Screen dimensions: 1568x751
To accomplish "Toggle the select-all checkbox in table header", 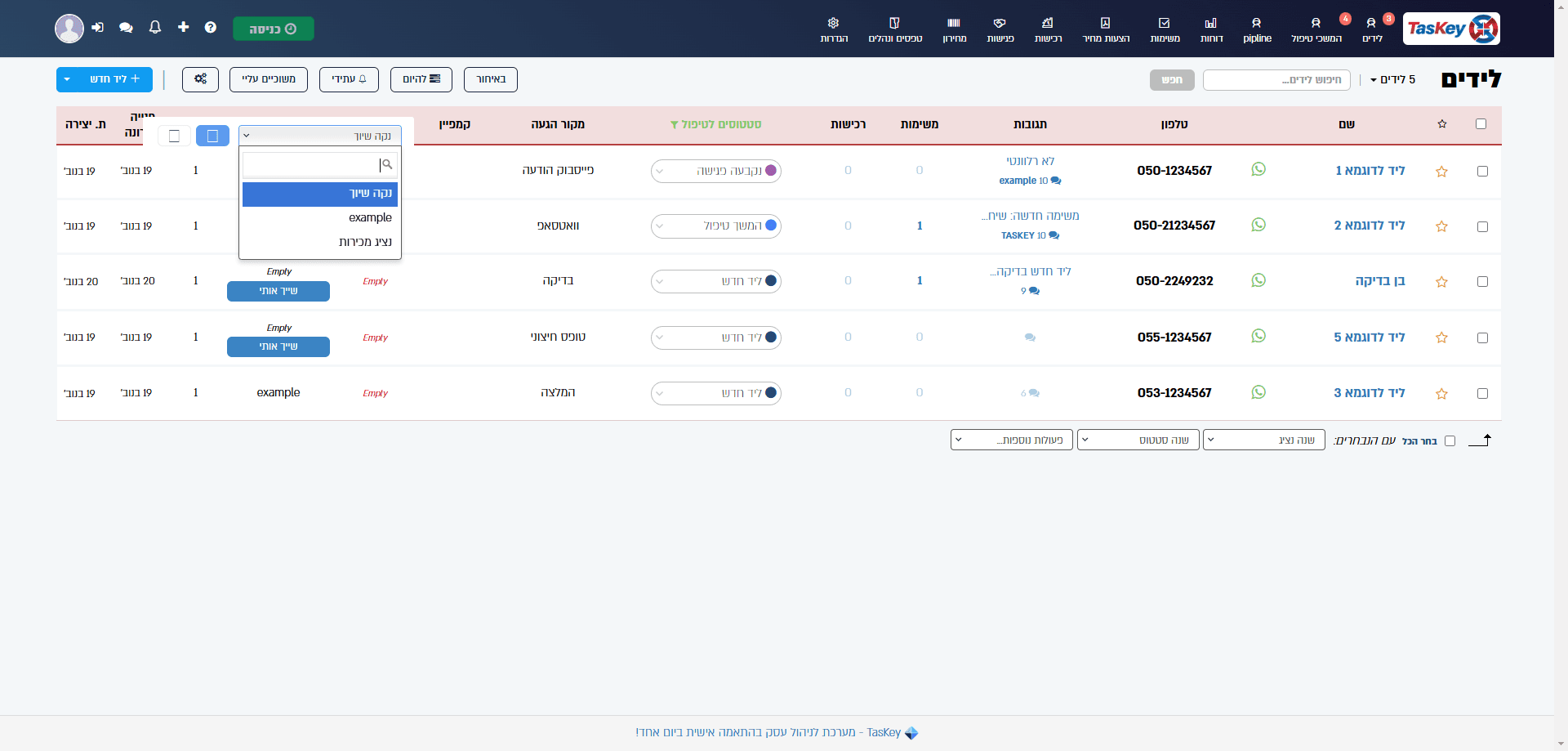I will pyautogui.click(x=1481, y=123).
